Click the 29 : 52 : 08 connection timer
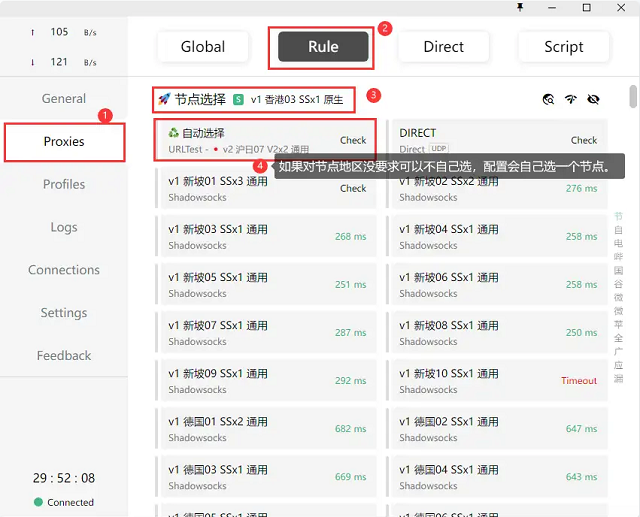Image resolution: width=640 pixels, height=517 pixels. click(x=64, y=478)
